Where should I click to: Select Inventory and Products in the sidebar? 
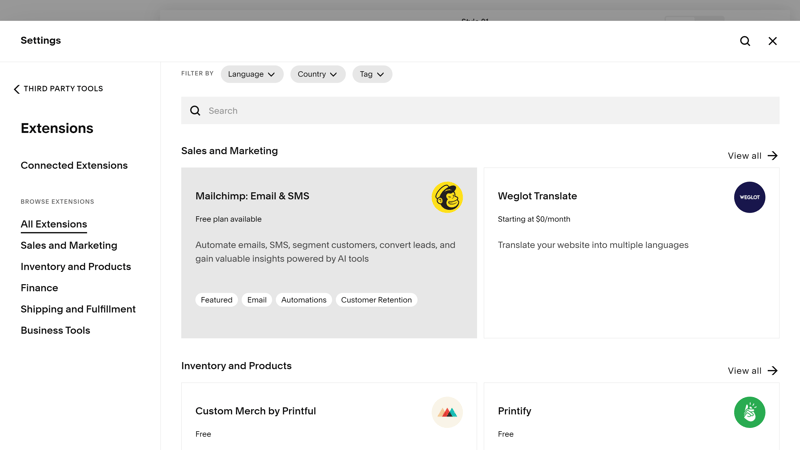click(76, 267)
